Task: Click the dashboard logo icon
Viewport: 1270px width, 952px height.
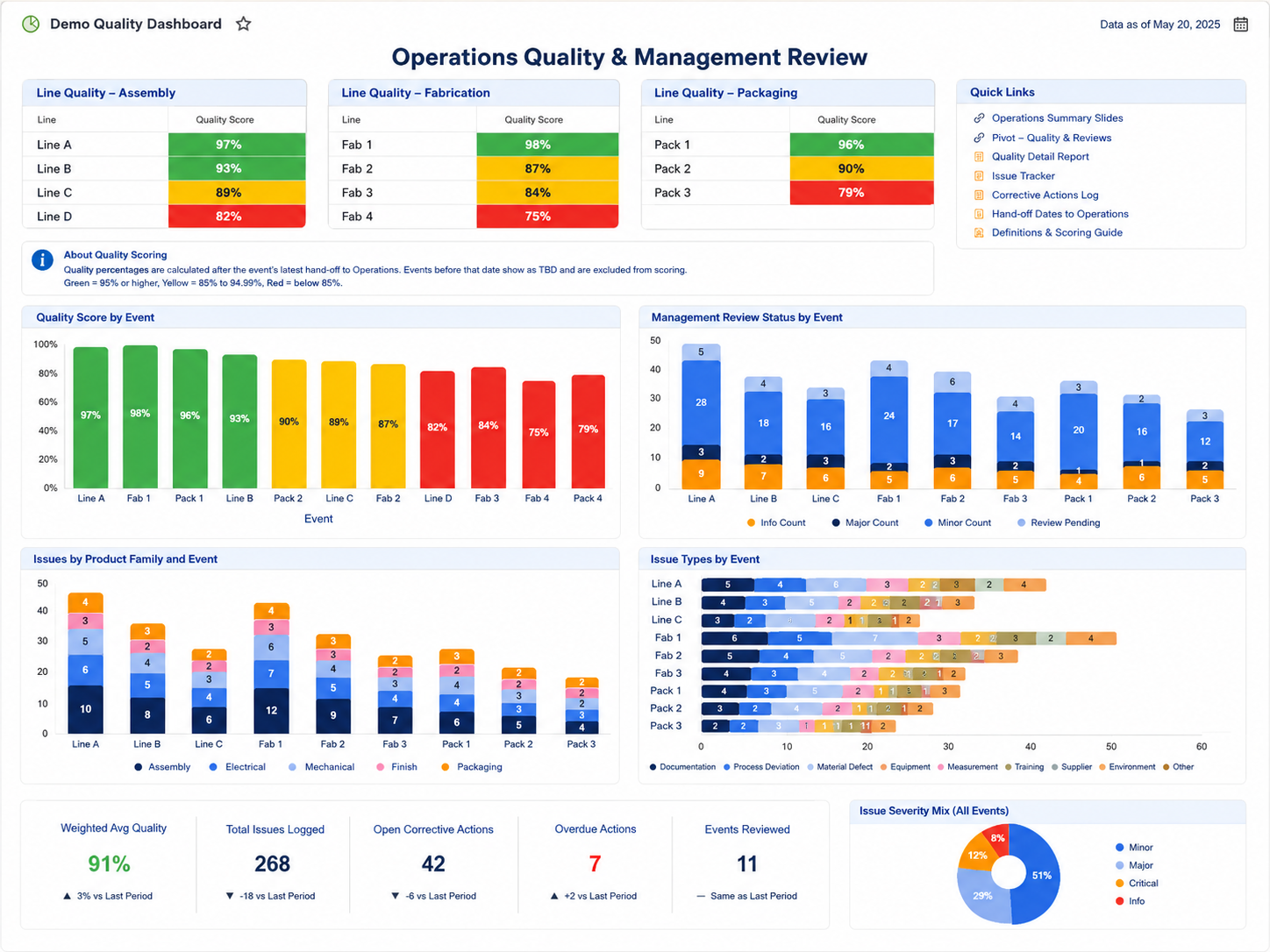Action: coord(31,24)
